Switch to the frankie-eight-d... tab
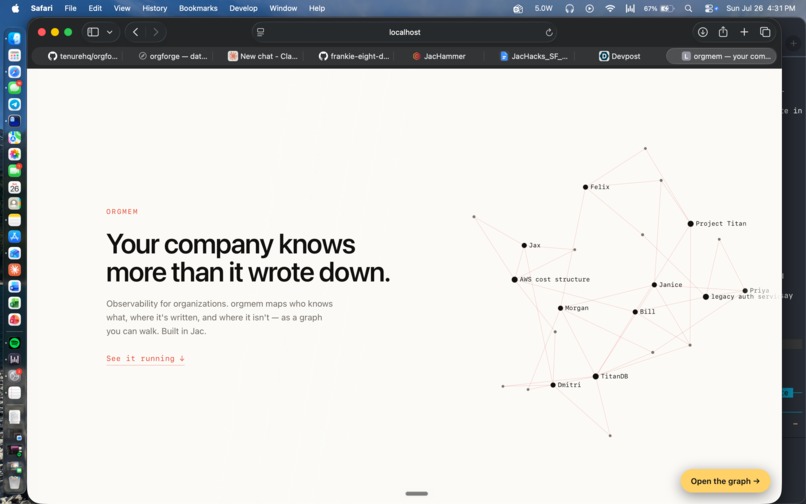Screen dimensions: 806x504 pos(354,56)
